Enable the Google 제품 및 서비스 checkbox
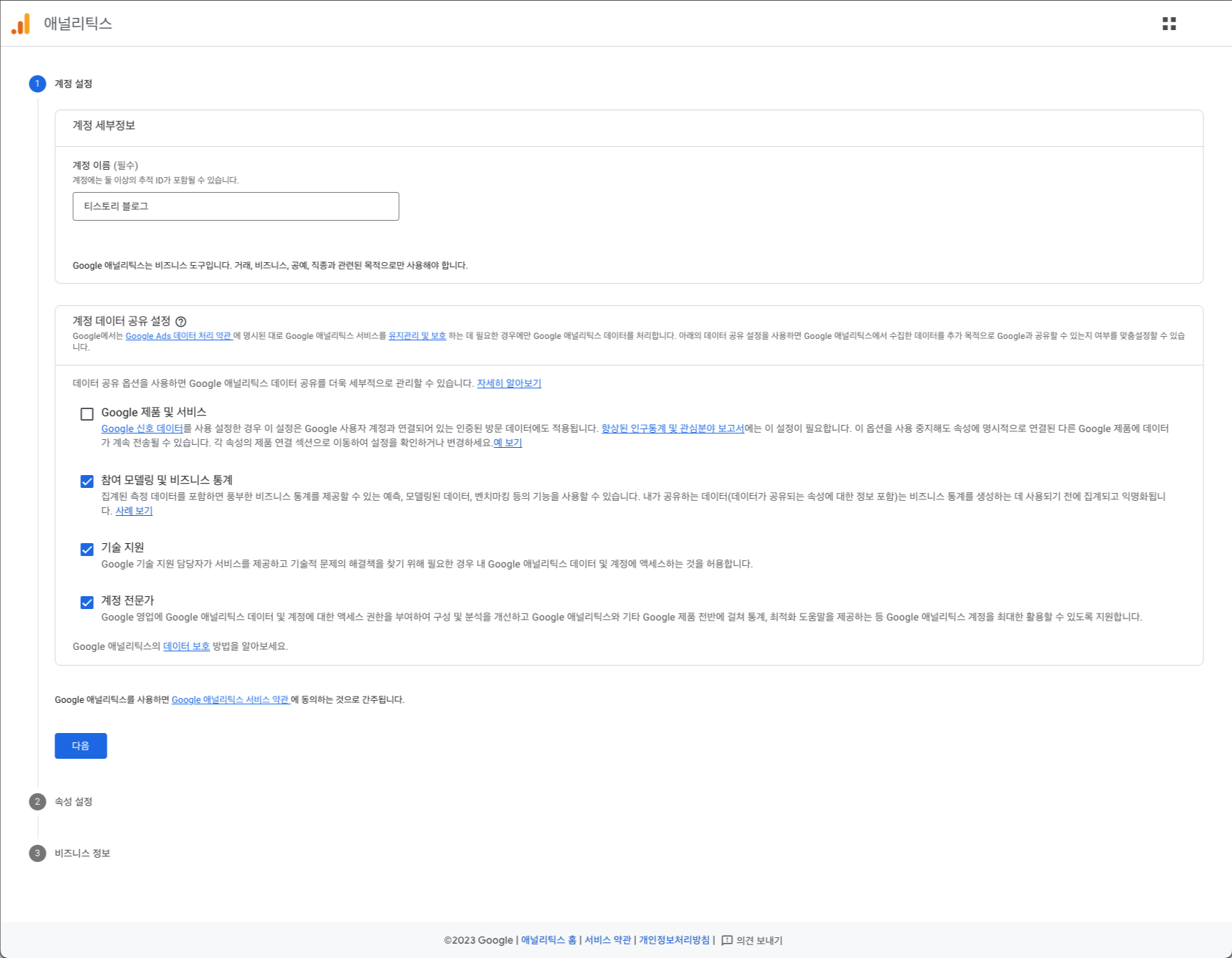The width and height of the screenshot is (1232, 958). (x=87, y=414)
